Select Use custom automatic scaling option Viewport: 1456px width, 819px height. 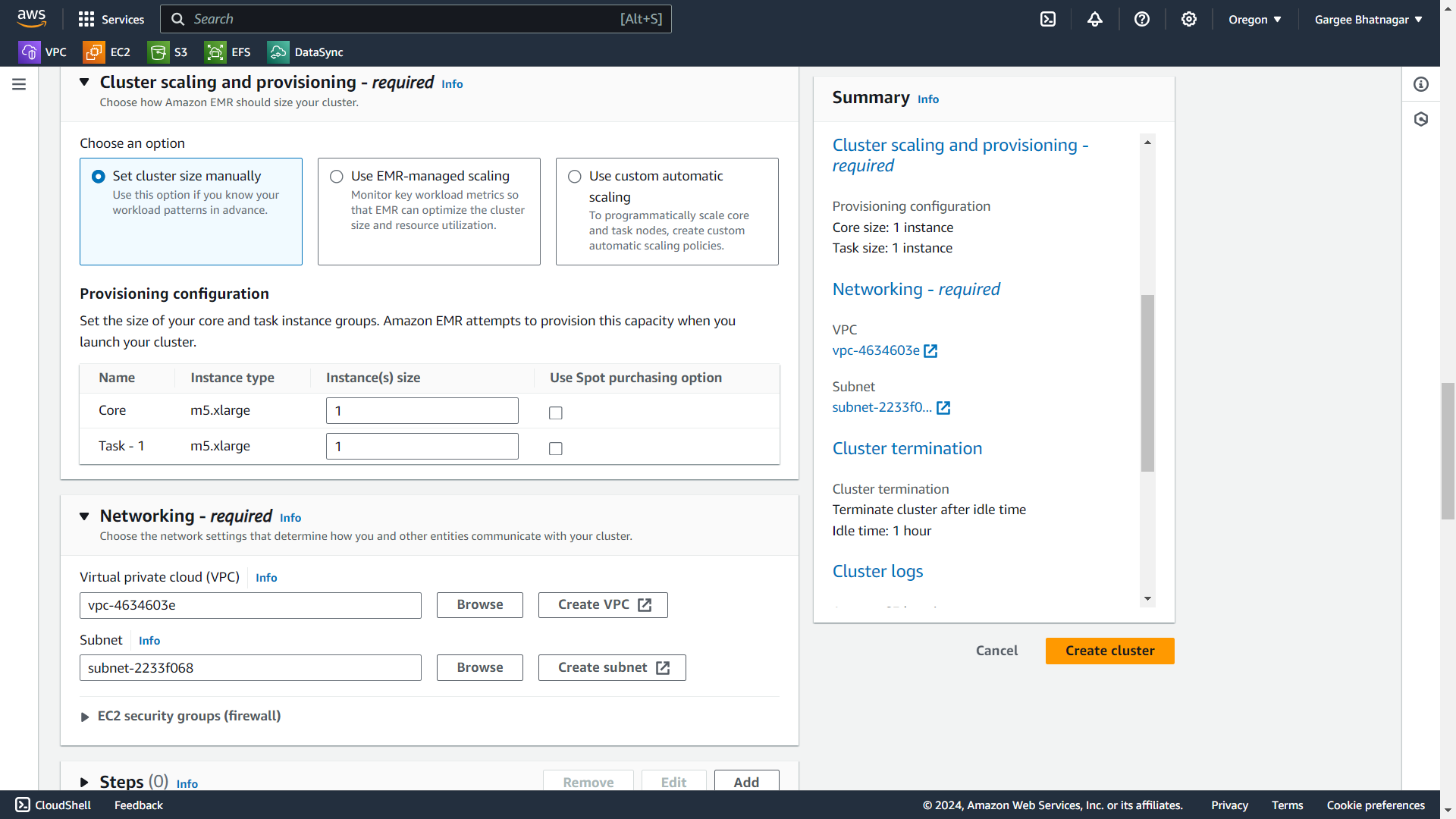[x=575, y=177]
